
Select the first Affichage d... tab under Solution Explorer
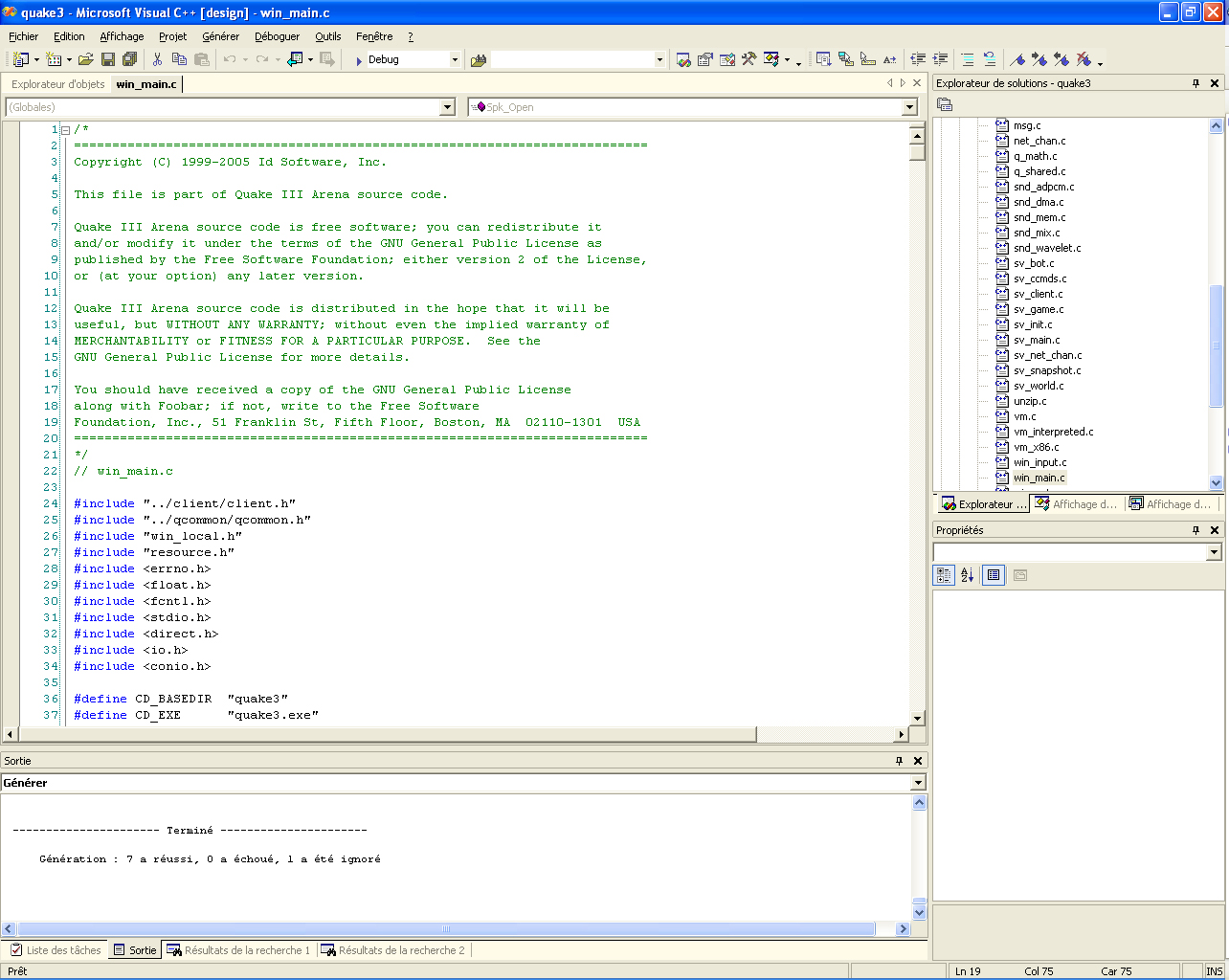click(1077, 504)
